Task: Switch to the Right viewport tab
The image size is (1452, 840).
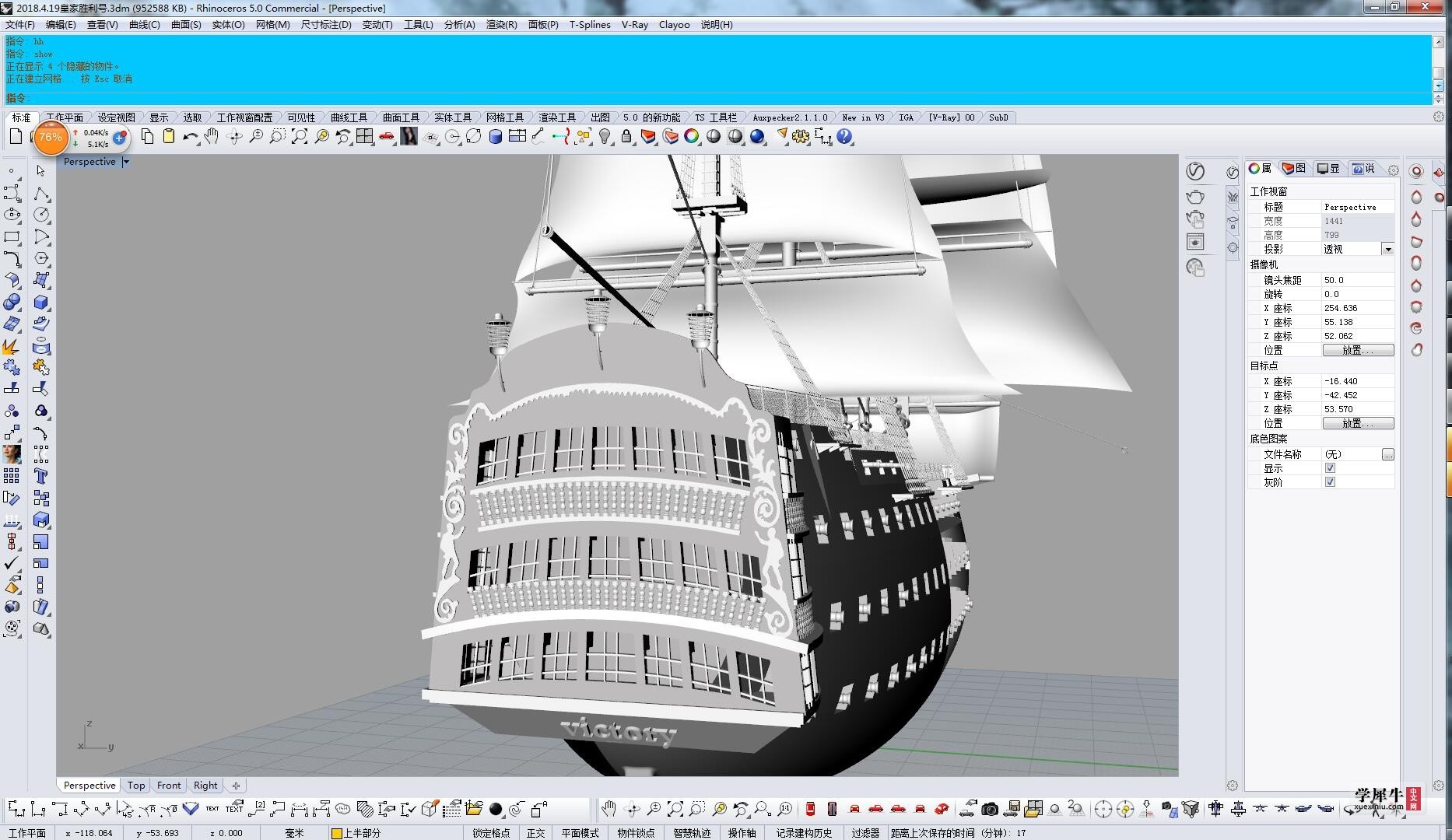Action: point(205,786)
